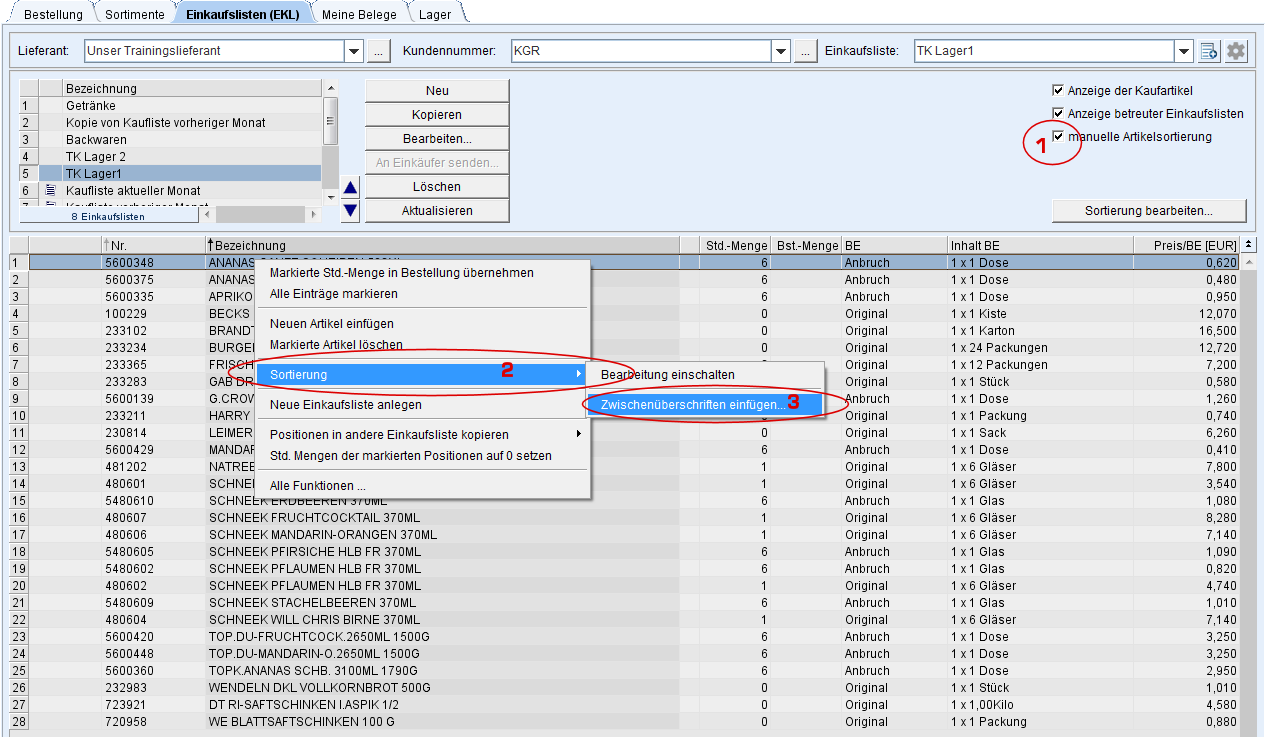Click the column sort icon right of Preis/BE
Screen dimensions: 1265x737
1249,245
